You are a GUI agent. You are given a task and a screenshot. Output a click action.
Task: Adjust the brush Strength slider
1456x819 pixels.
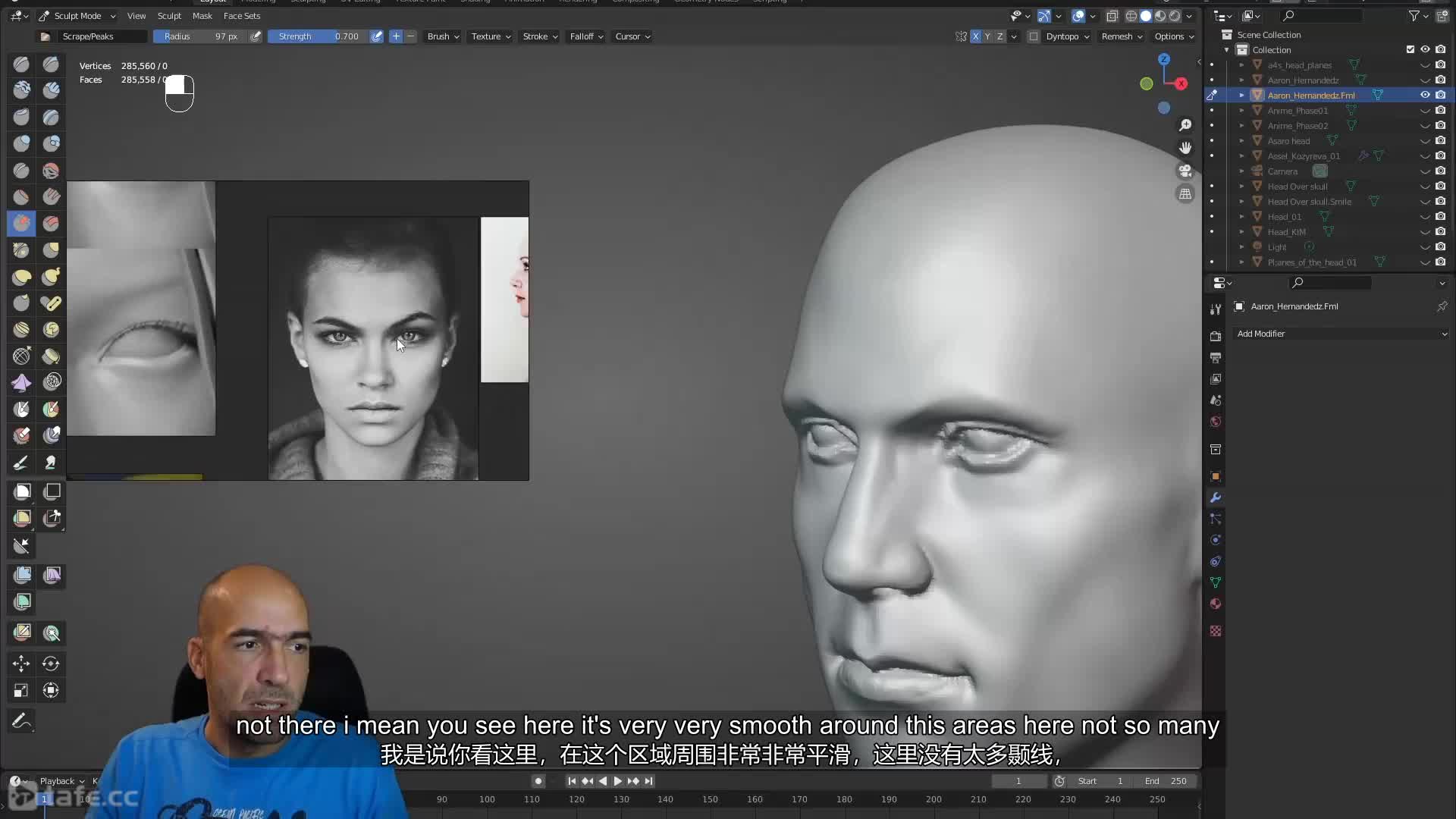click(318, 36)
